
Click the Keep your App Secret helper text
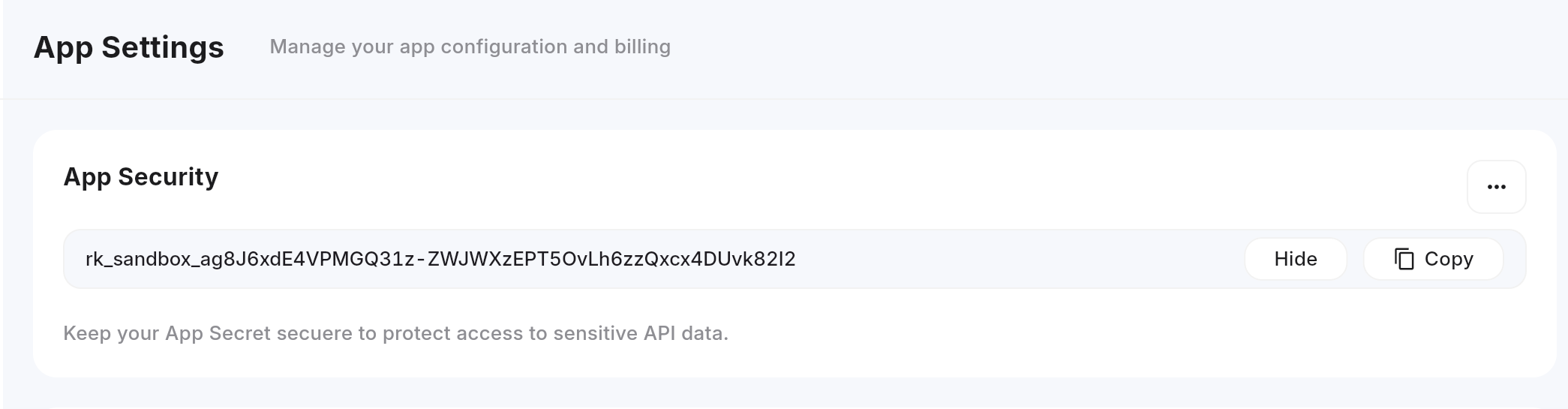tap(396, 333)
